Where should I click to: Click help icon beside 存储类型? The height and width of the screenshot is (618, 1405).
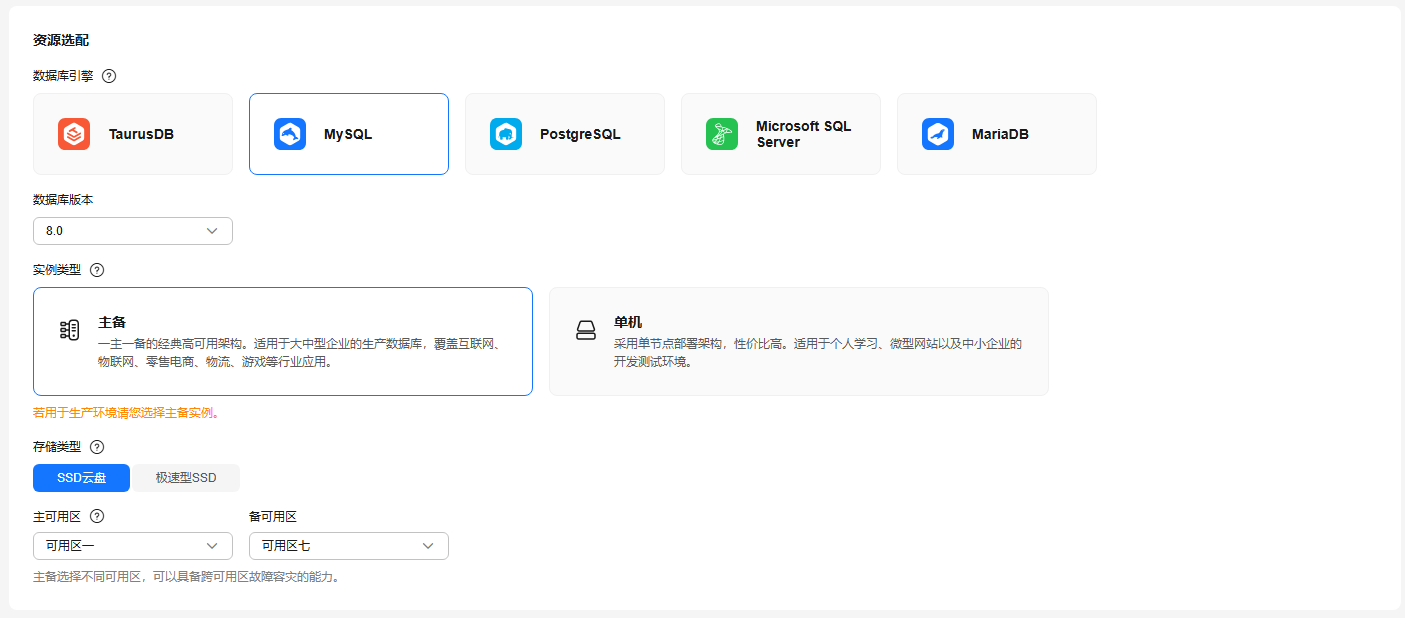97,447
